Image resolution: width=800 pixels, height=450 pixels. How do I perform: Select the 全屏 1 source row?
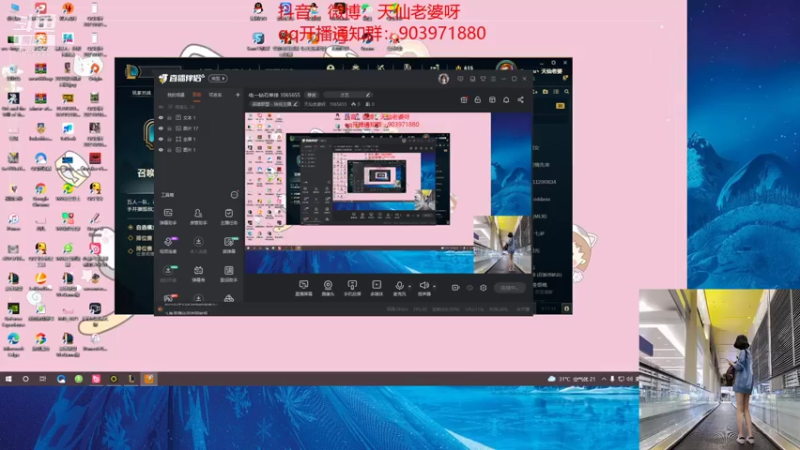pyautogui.click(x=199, y=139)
